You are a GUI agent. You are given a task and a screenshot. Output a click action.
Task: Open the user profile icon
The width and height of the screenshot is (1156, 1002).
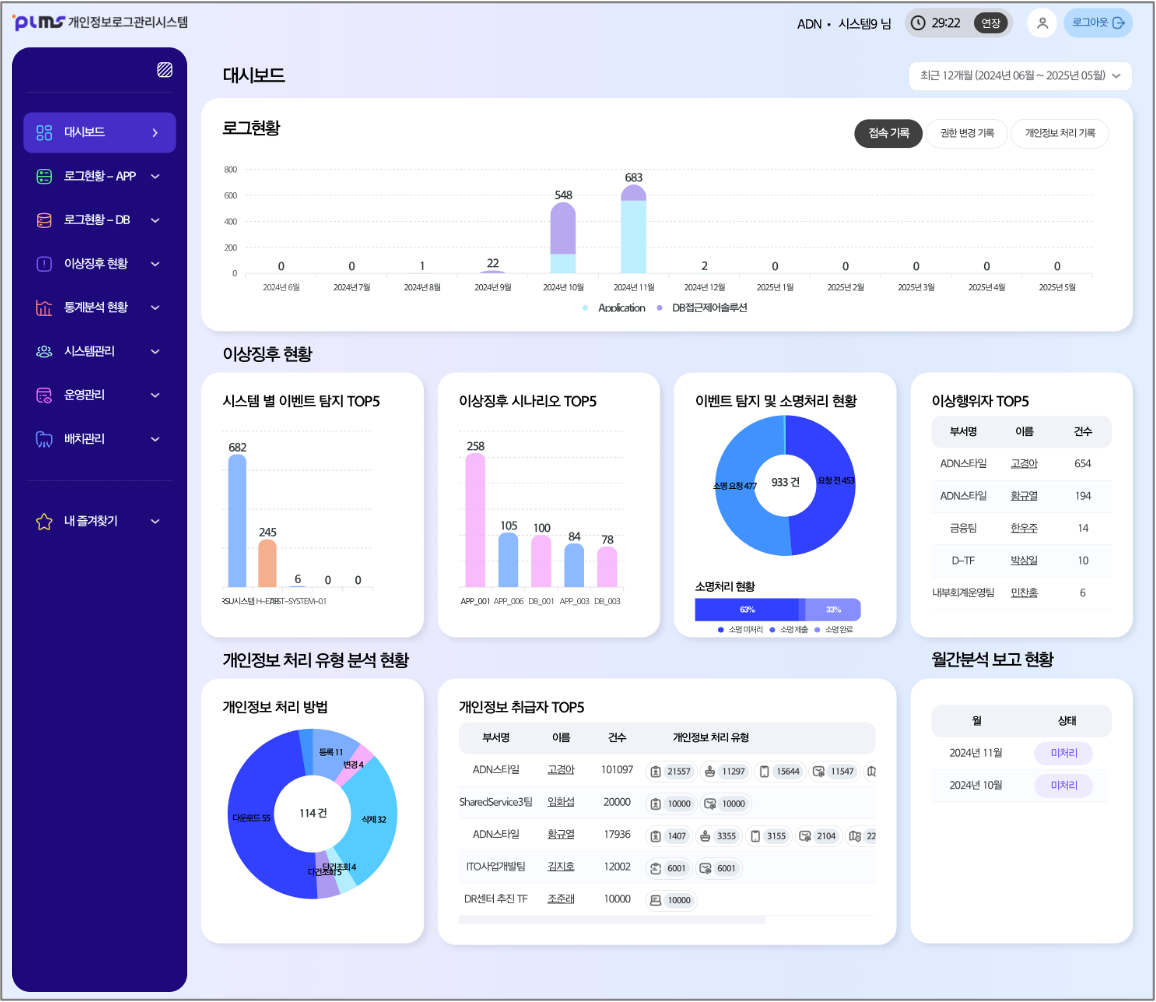tap(1042, 23)
